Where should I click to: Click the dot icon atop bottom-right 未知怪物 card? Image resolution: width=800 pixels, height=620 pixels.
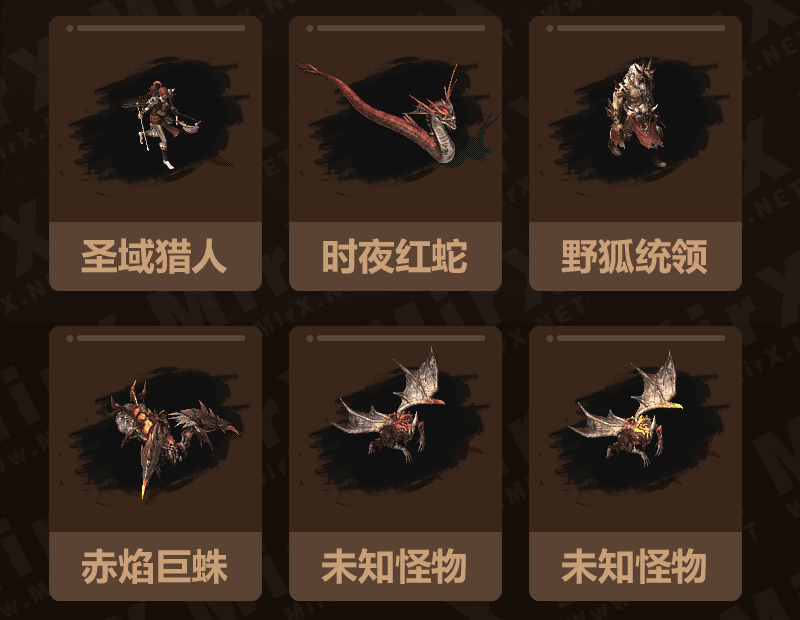[549, 338]
